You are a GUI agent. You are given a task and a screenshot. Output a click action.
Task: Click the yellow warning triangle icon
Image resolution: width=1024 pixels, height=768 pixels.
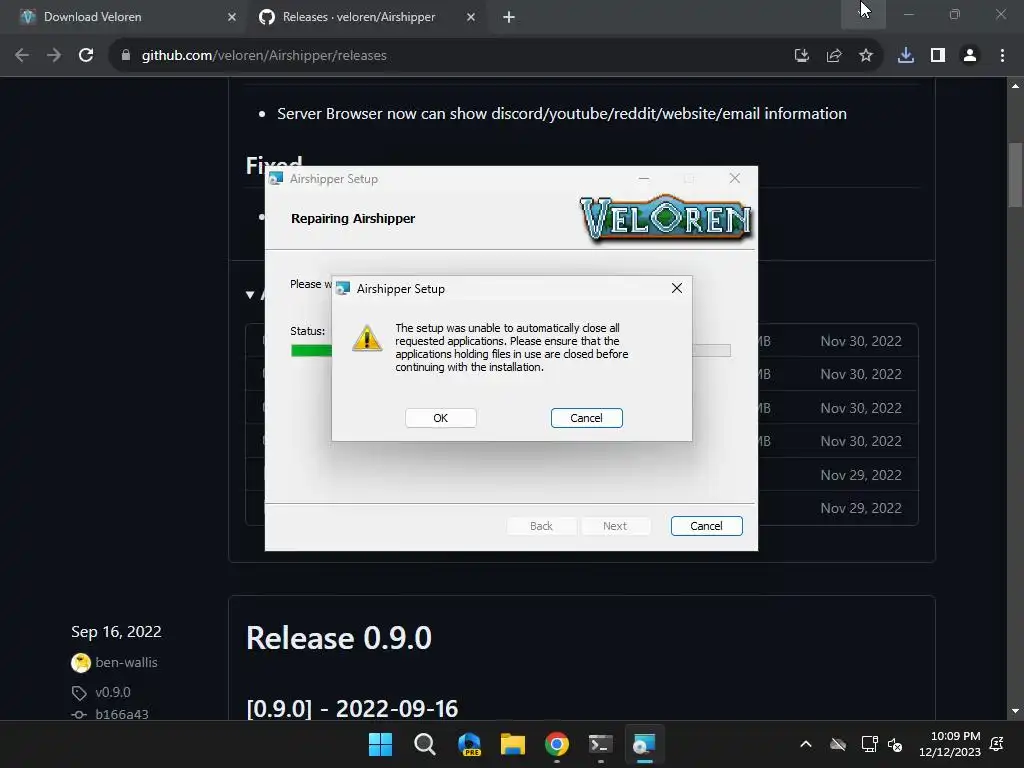[367, 338]
